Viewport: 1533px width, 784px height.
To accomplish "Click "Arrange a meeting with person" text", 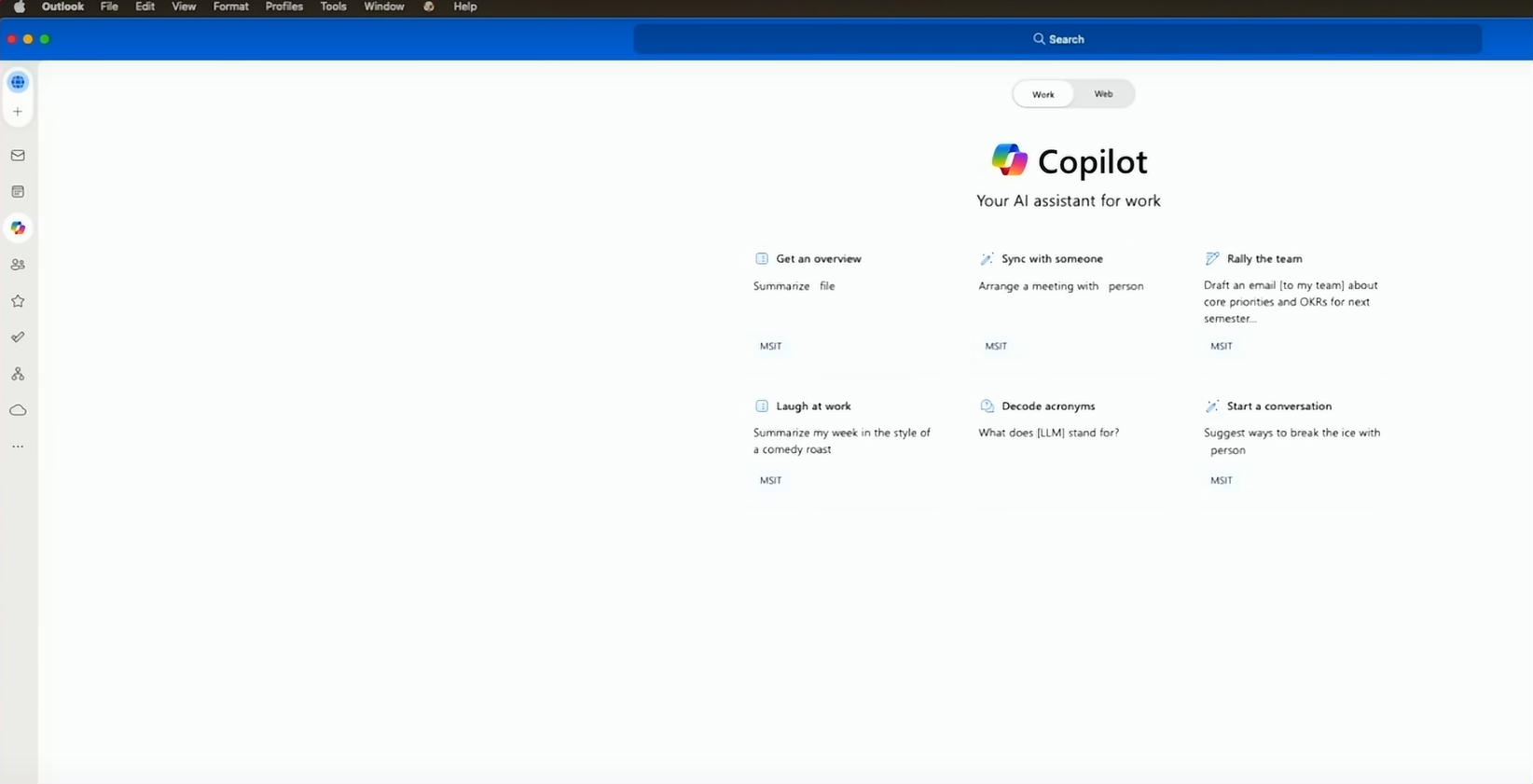I will point(1061,286).
